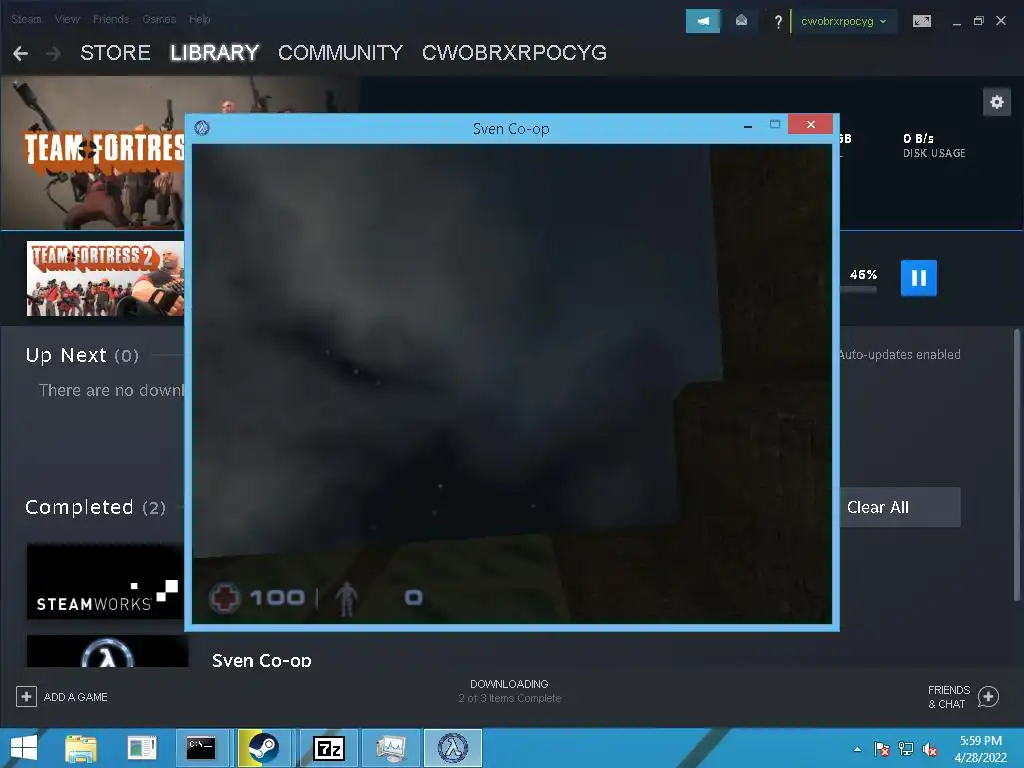Screen dimensions: 1024x768
Task: Click the Friends & Chat plus icon
Action: pos(988,697)
